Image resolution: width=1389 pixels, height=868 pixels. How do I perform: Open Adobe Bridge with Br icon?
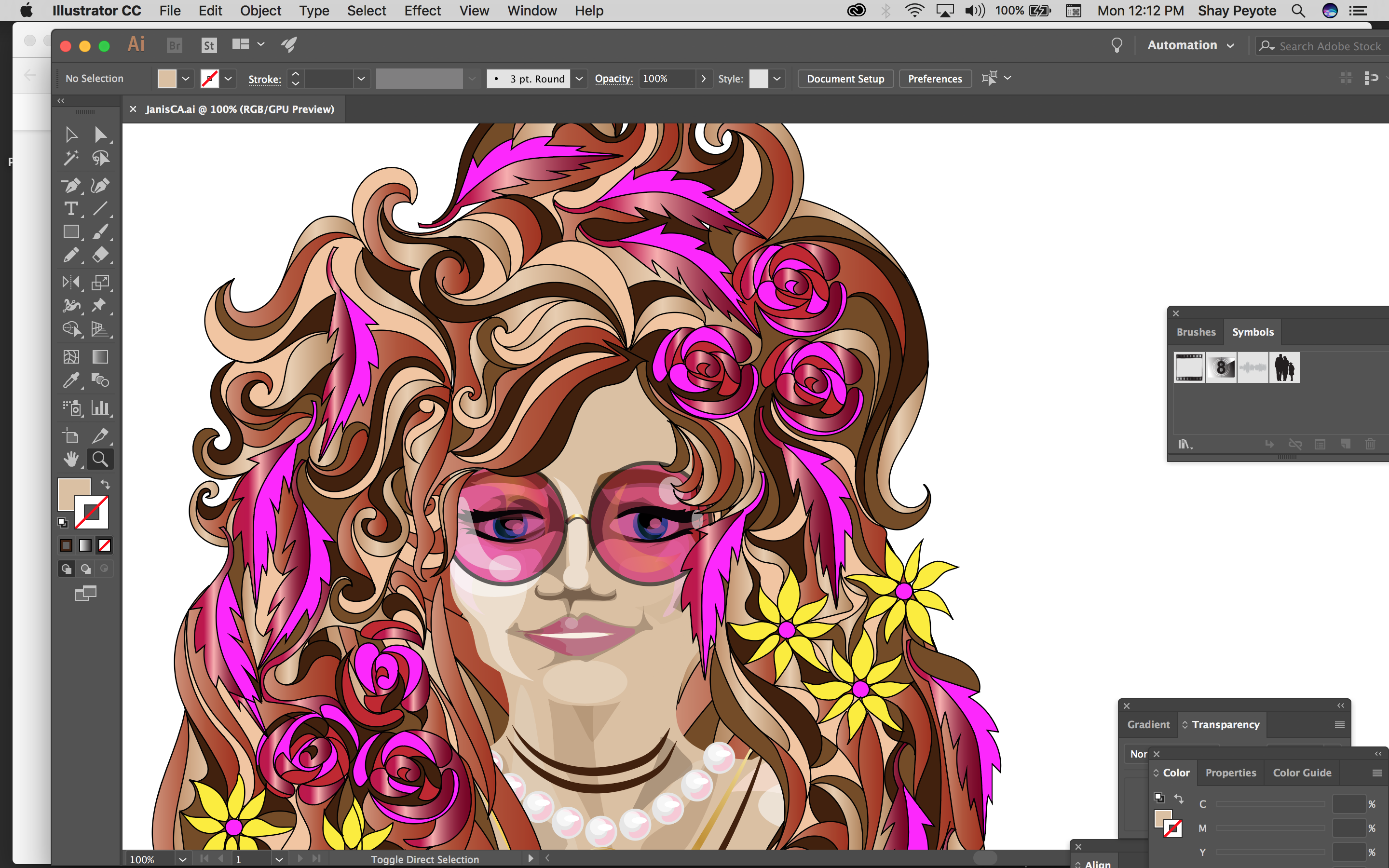(175, 45)
